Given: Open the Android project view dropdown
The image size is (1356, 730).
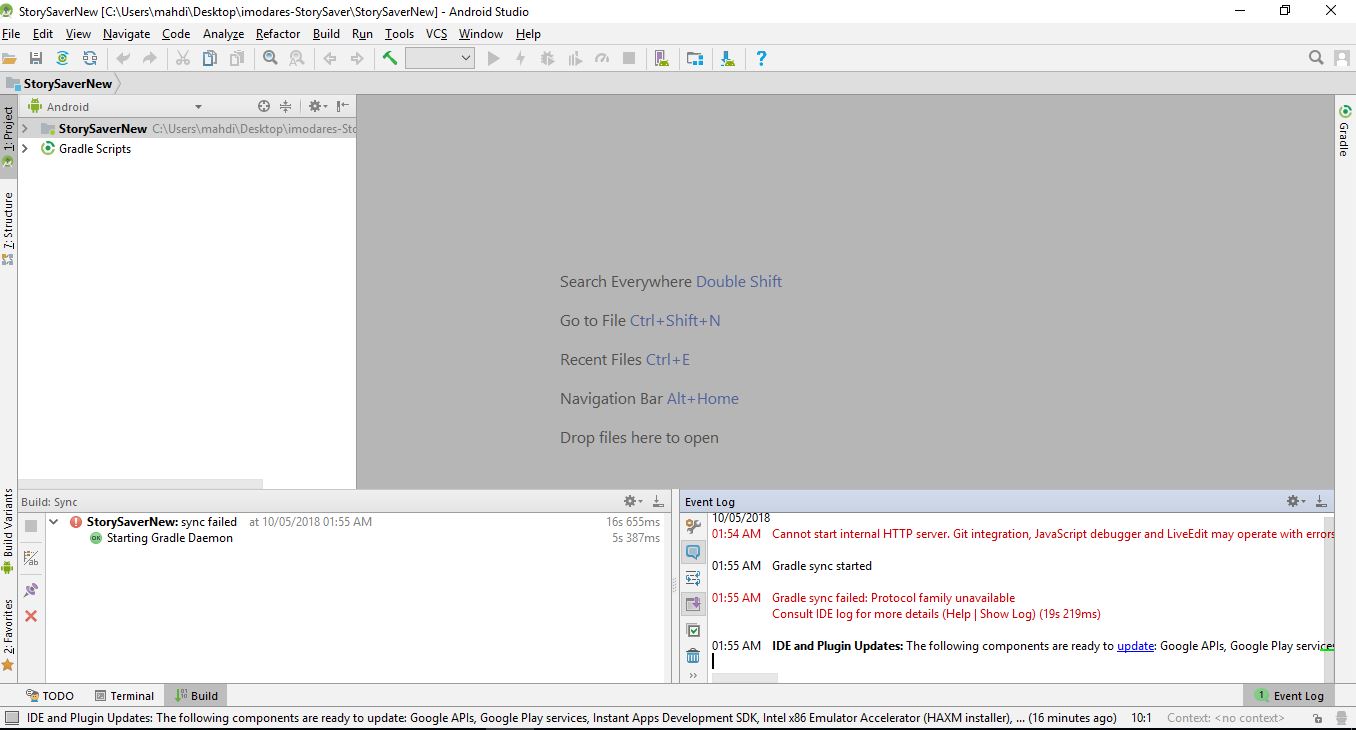Looking at the screenshot, I should tap(198, 107).
